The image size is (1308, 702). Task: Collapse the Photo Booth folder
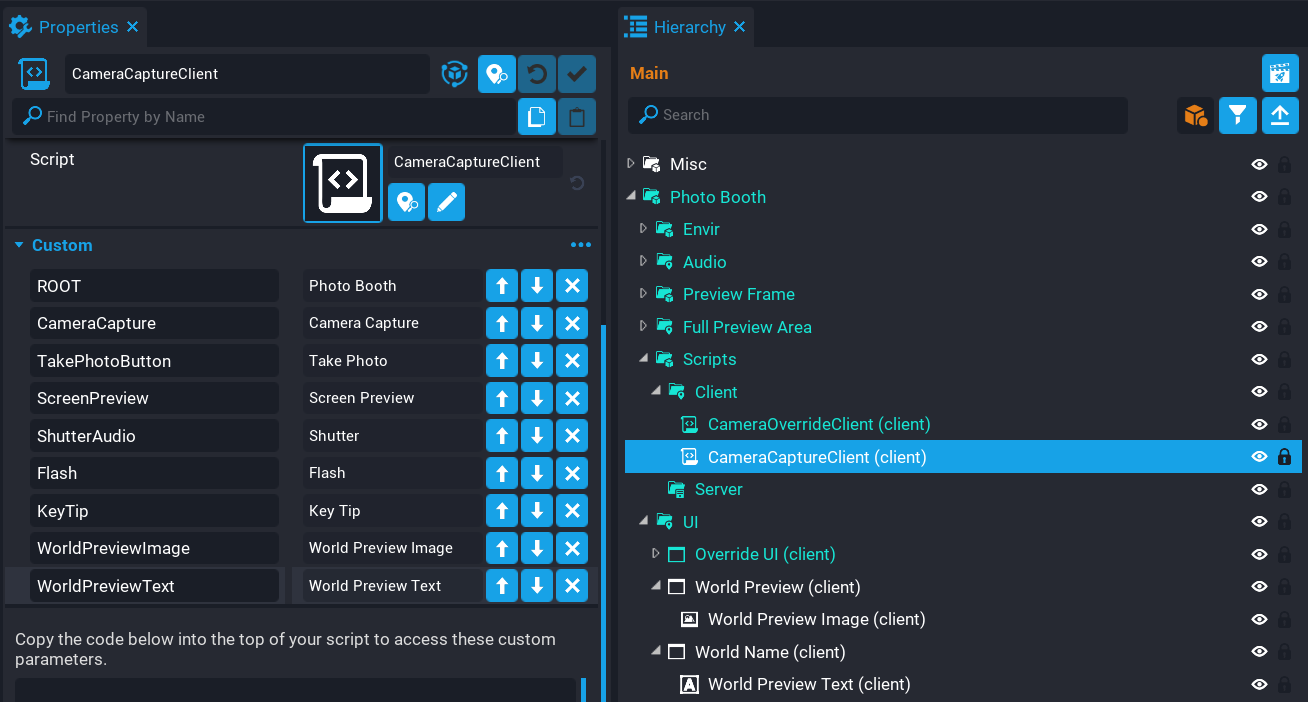(631, 196)
